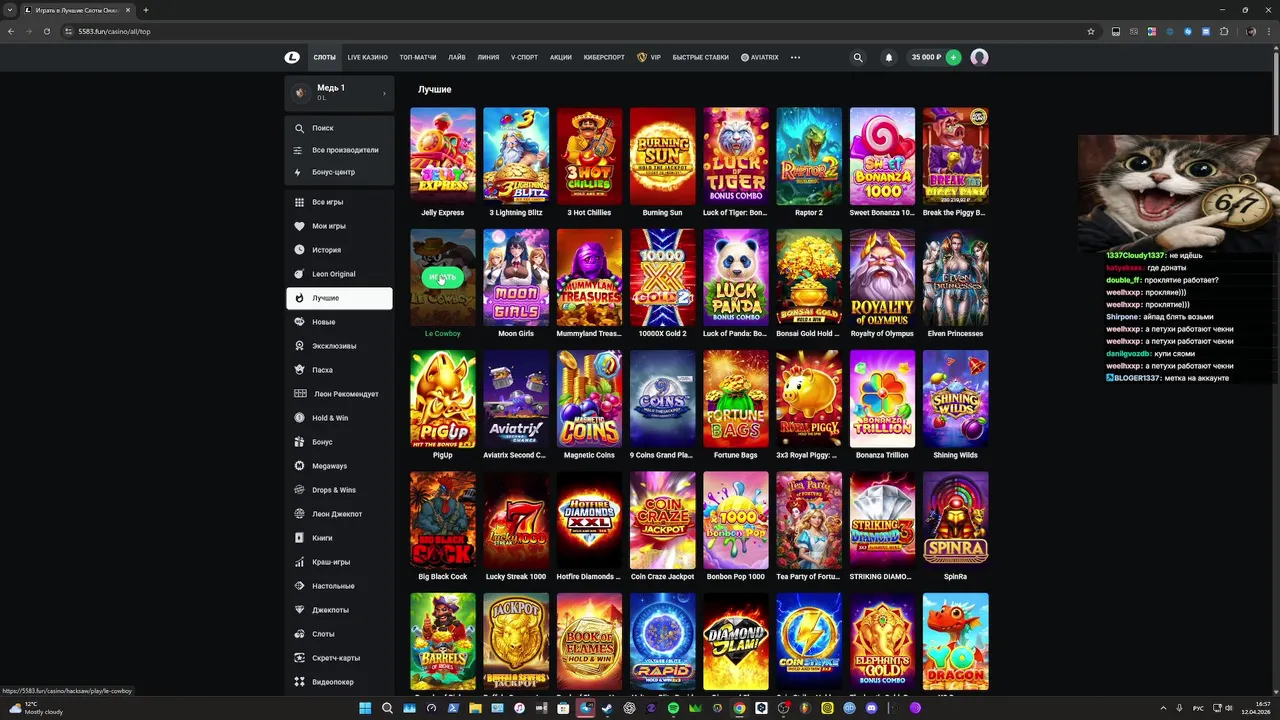Open Скретч-карты category in sidebar

click(339, 658)
